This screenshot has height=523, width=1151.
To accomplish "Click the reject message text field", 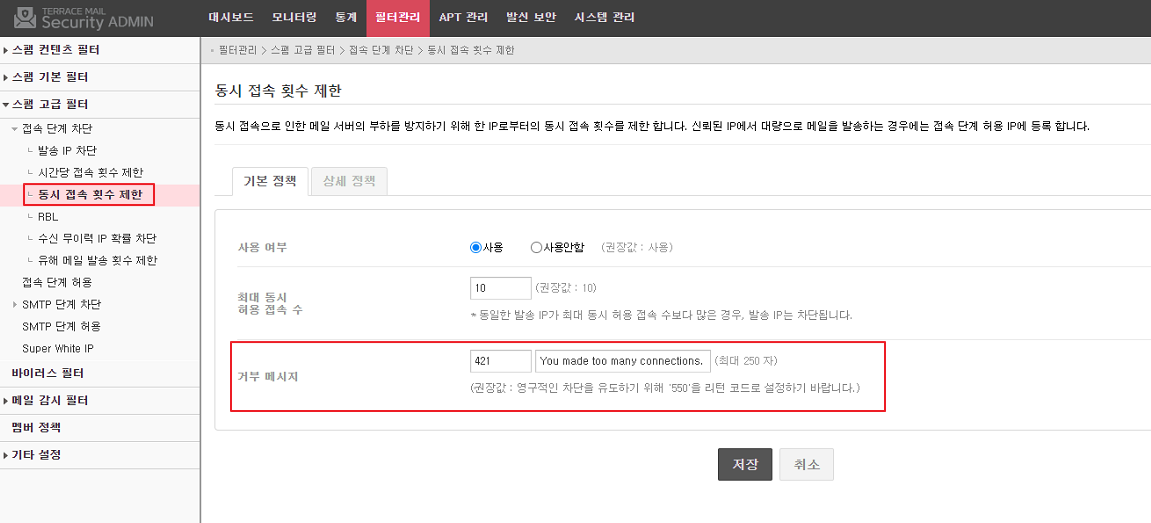I will tap(622, 361).
